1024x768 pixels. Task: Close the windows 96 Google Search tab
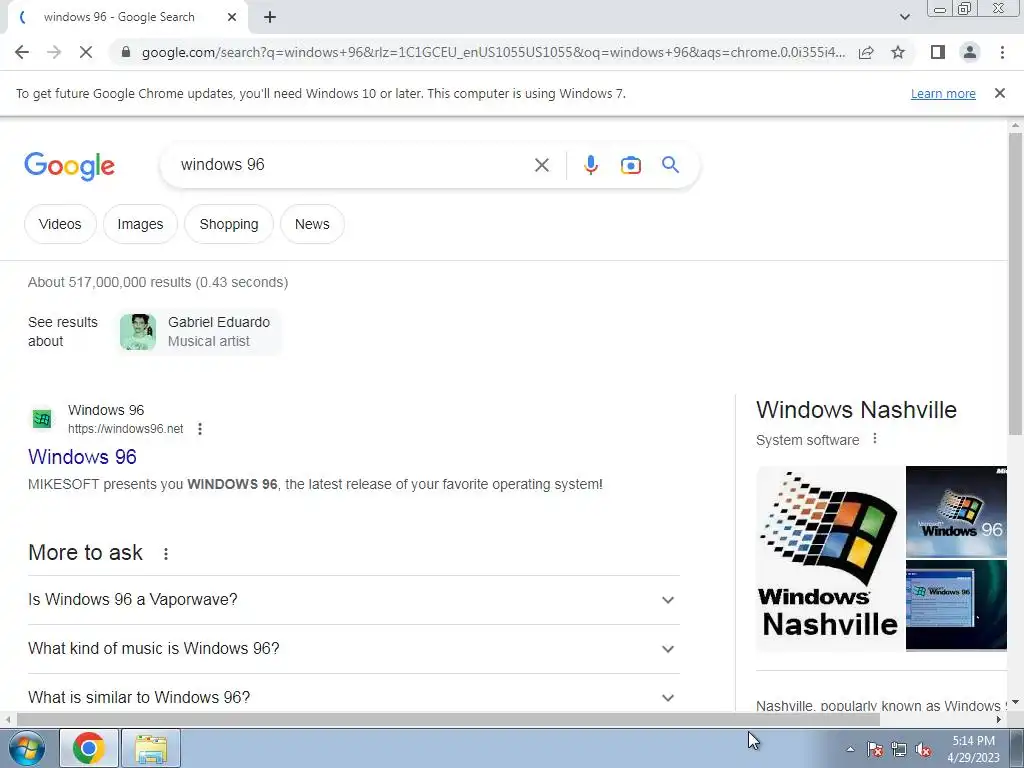[x=232, y=17]
